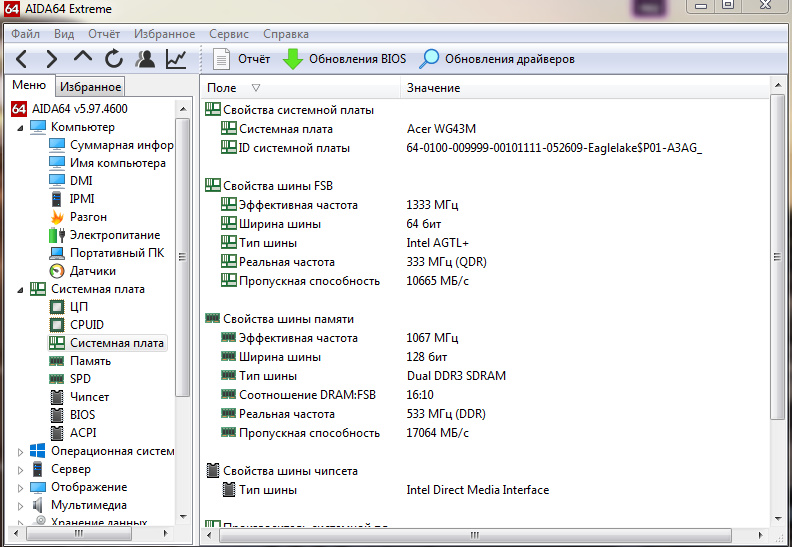This screenshot has width=792, height=547.
Task: Open user management silhouette icon
Action: coord(145,59)
